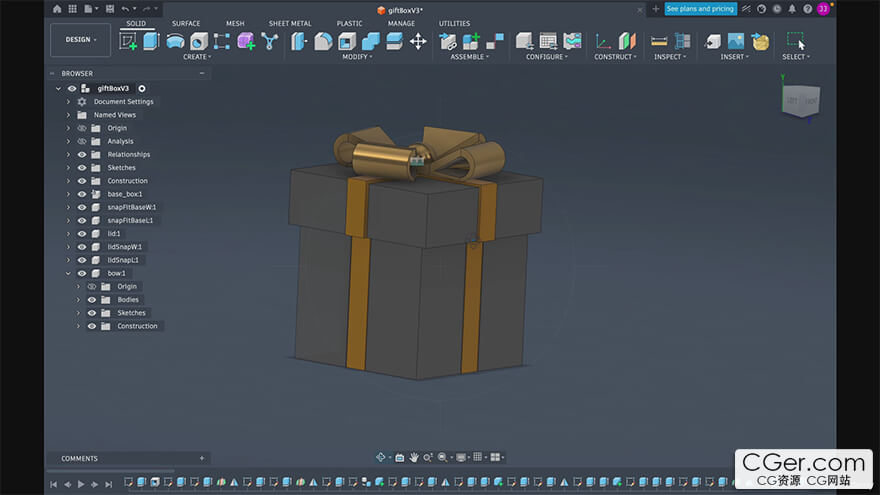
Task: Select the Create Sketch tool
Action: tap(129, 41)
